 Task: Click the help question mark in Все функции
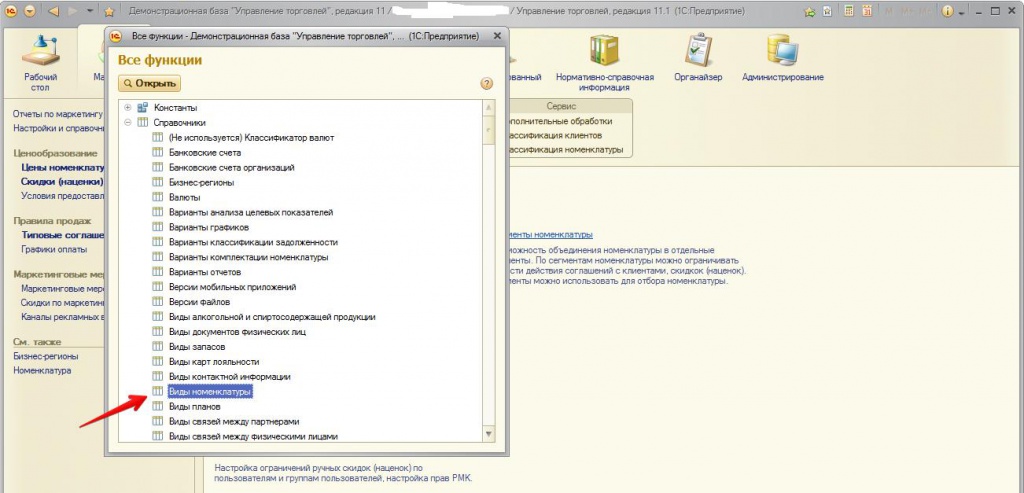pyautogui.click(x=487, y=84)
